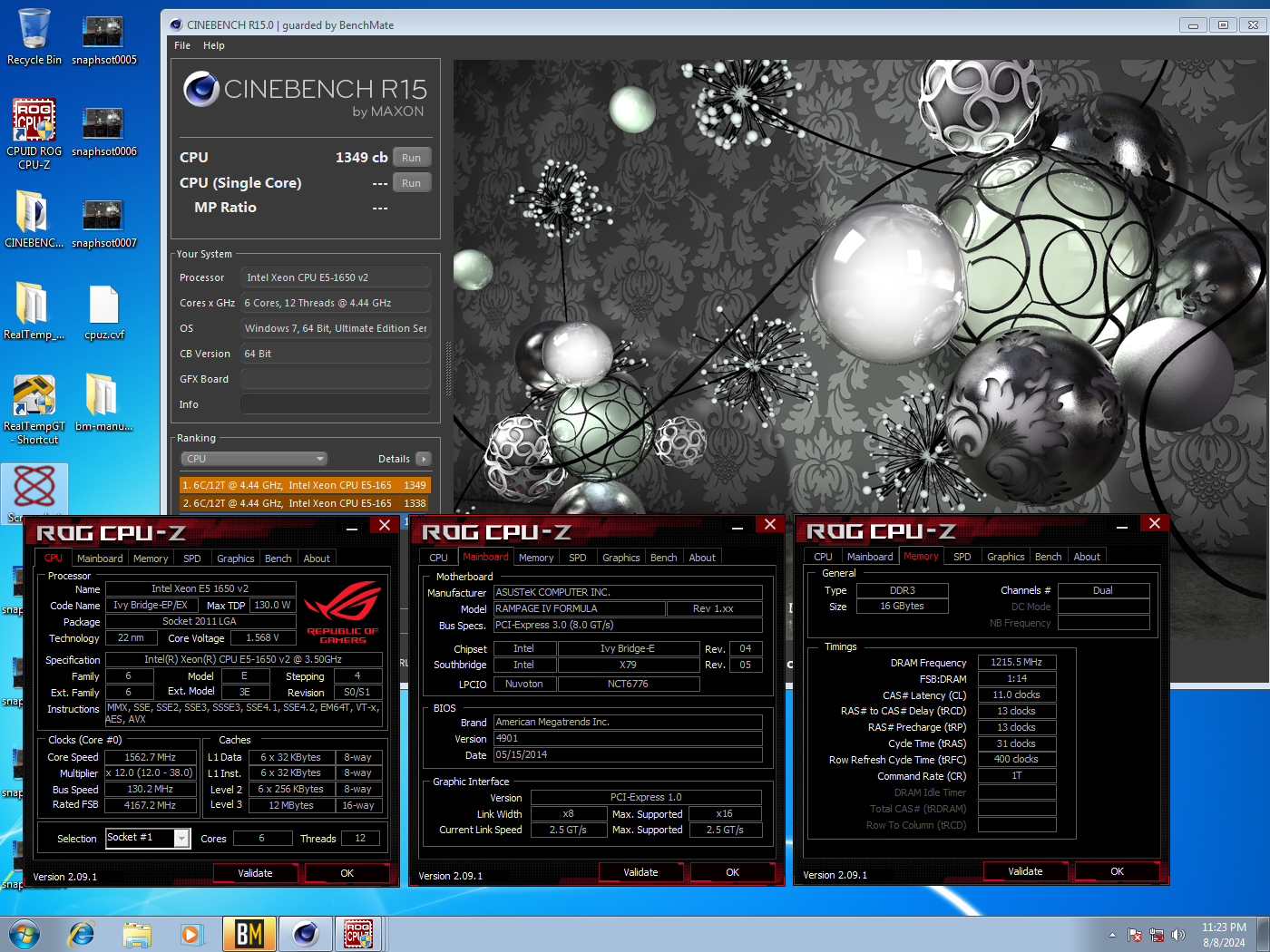The height and width of the screenshot is (952, 1270).
Task: Click OK in right CPU-Z window
Action: click(x=1118, y=871)
